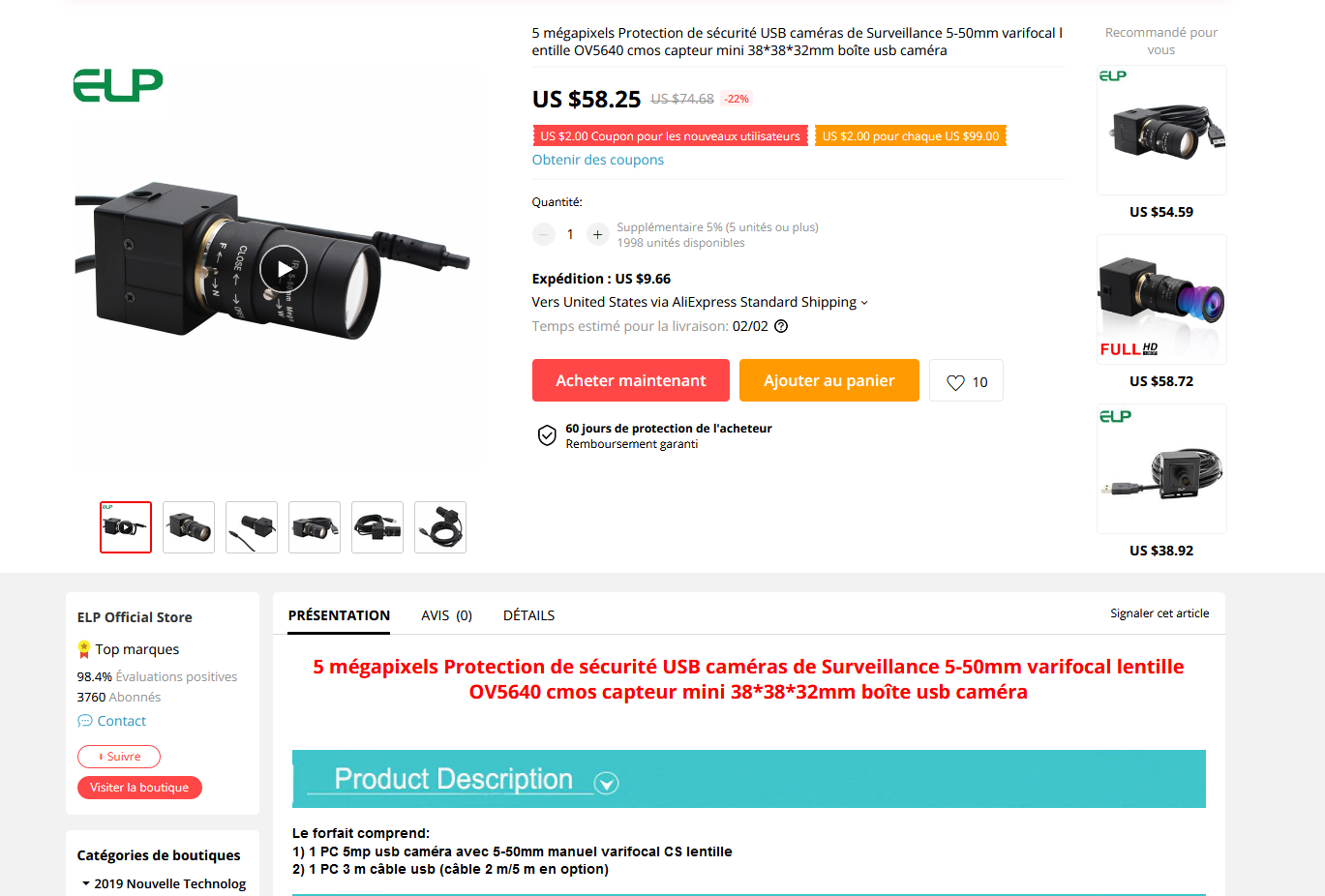The height and width of the screenshot is (896, 1325).
Task: Follow the store with Suivre button
Action: pos(119,757)
